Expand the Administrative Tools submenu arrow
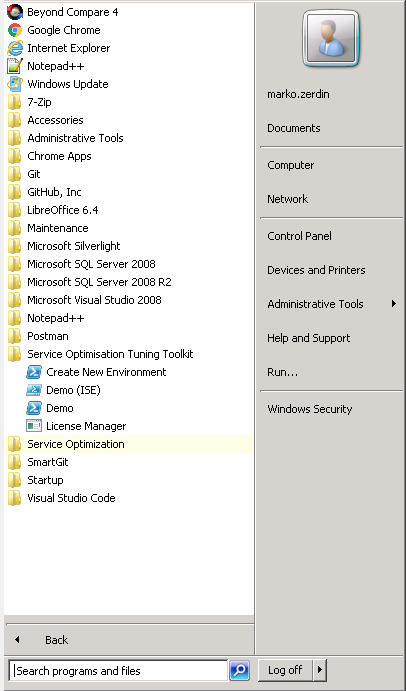 point(393,304)
